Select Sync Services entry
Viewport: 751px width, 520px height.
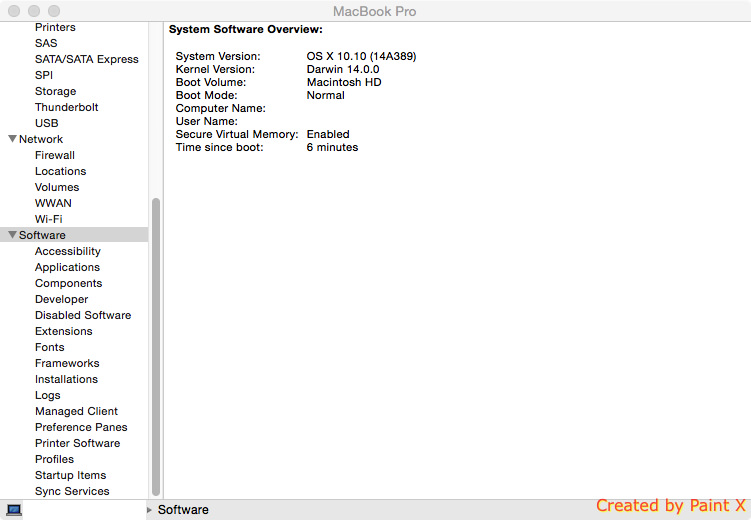click(x=72, y=491)
